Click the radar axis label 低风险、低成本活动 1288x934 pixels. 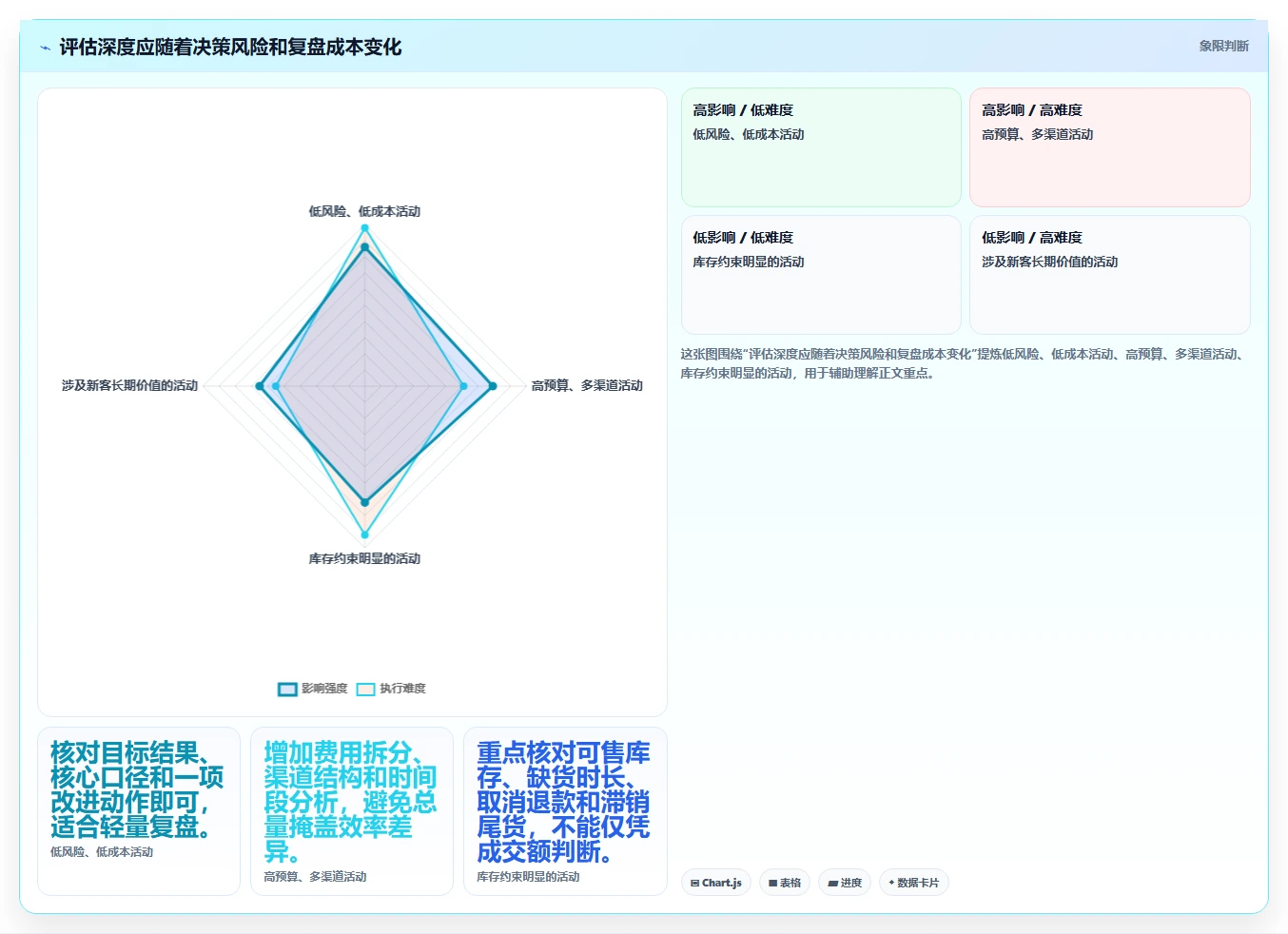pos(364,211)
